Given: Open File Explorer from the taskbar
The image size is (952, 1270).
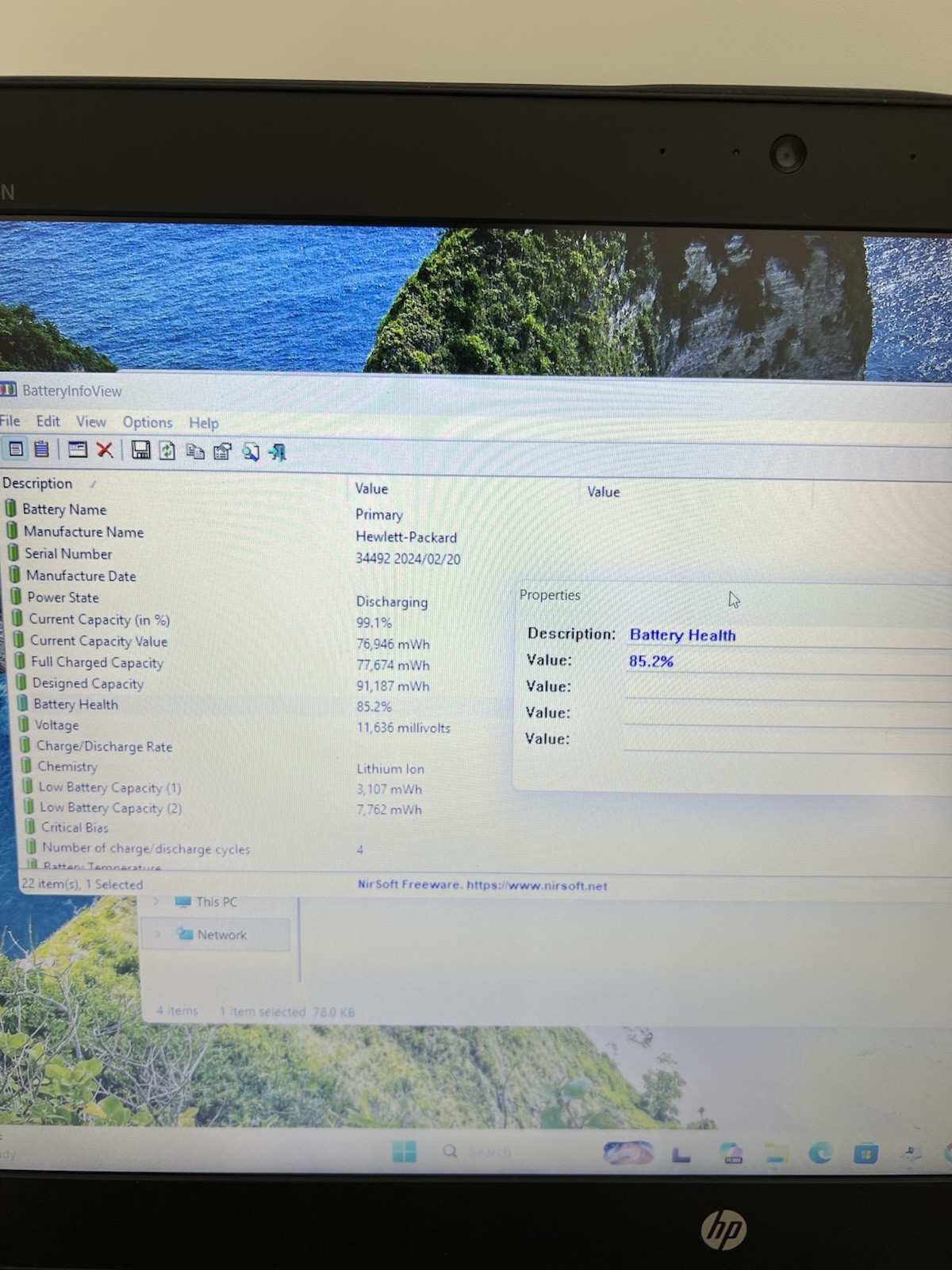Looking at the screenshot, I should 777,1153.
